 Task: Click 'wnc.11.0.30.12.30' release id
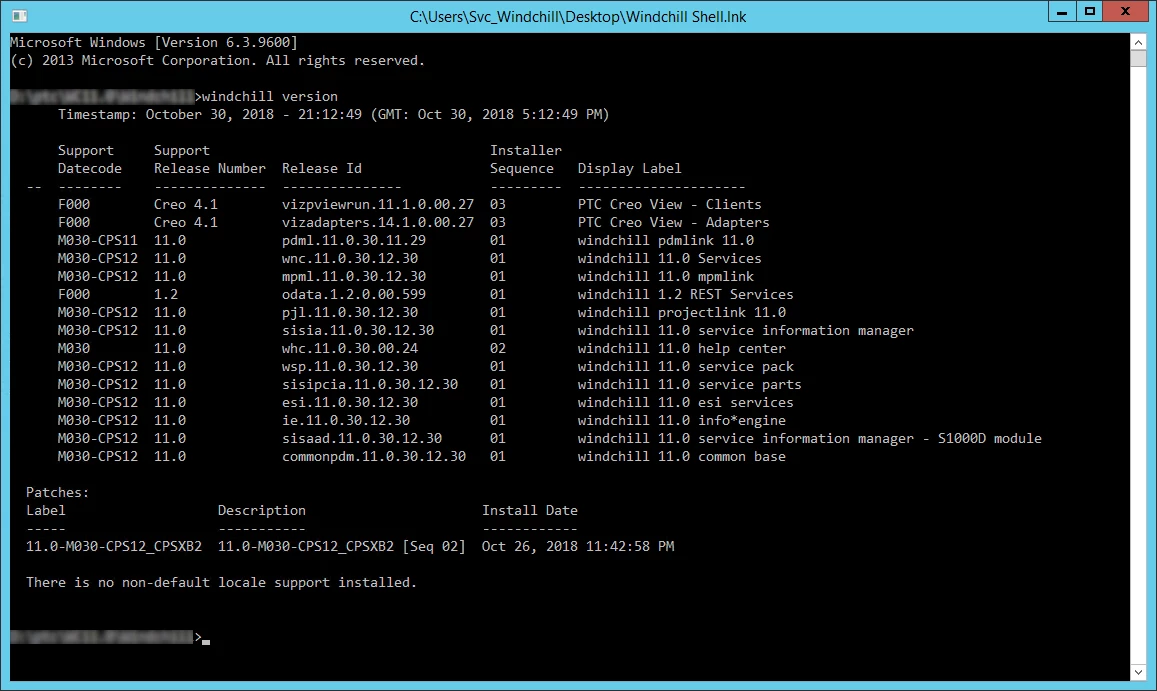[x=350, y=258]
